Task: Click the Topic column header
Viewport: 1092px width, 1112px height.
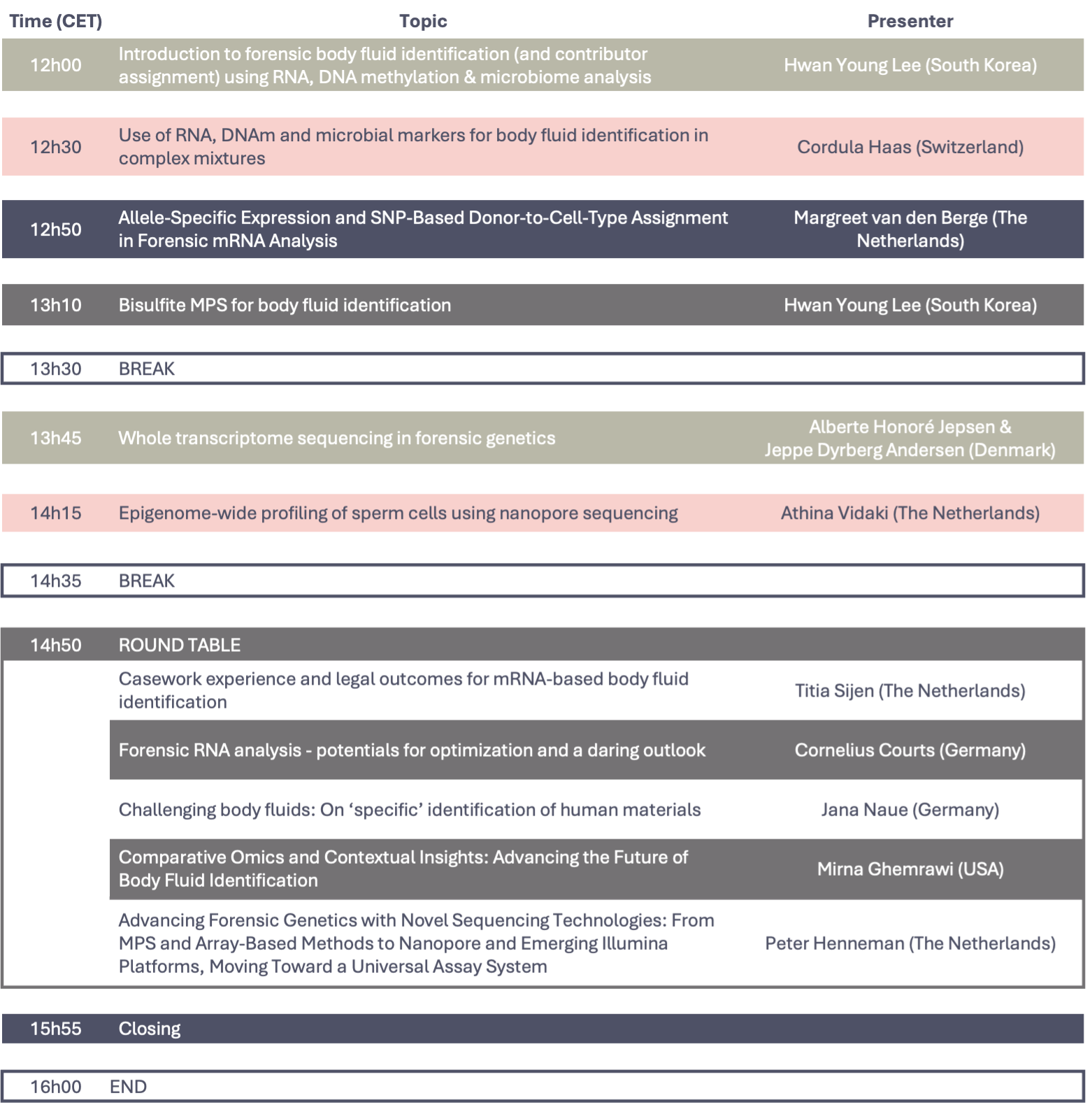Action: (423, 22)
